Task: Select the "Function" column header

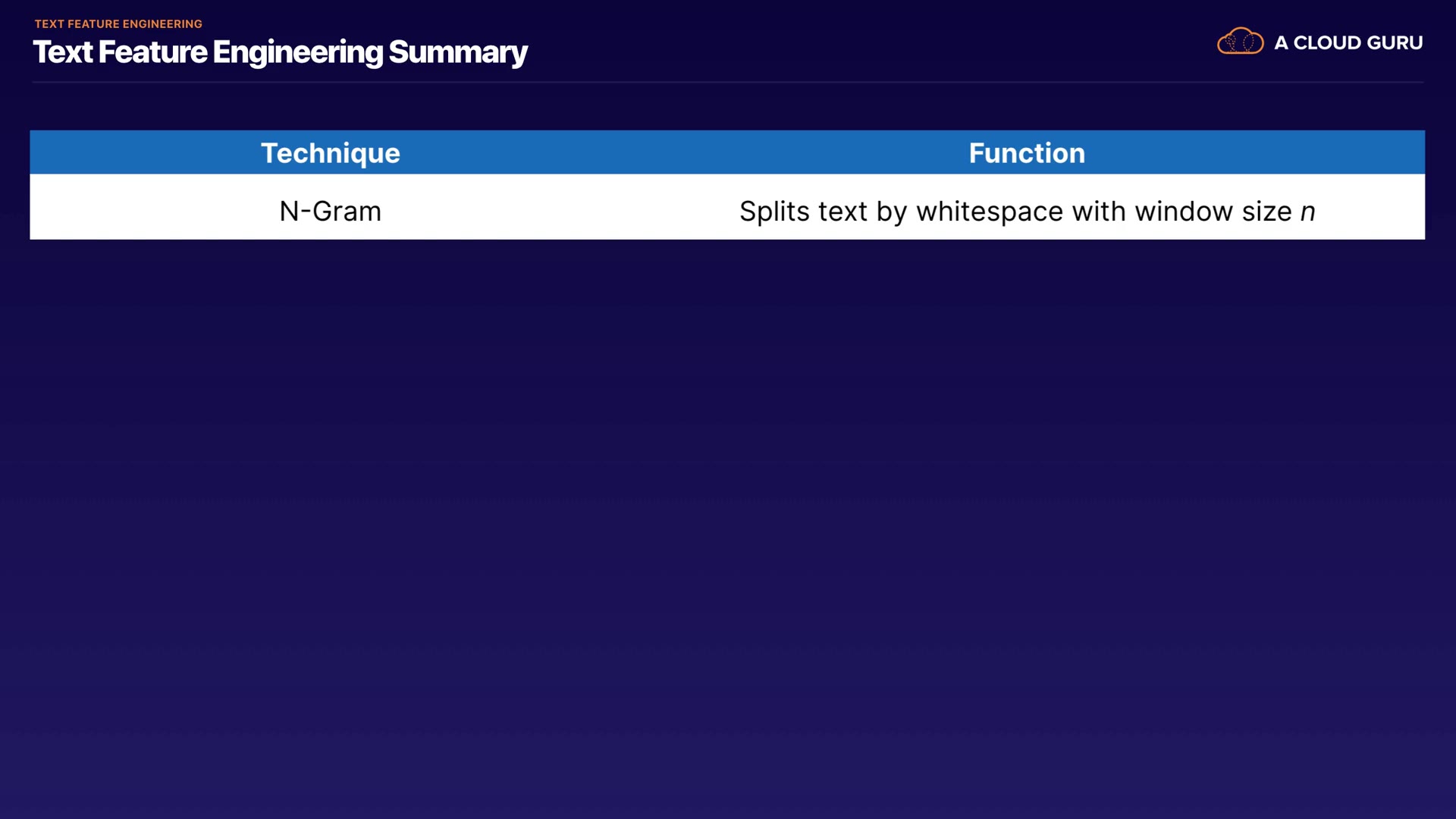Action: [x=1027, y=153]
